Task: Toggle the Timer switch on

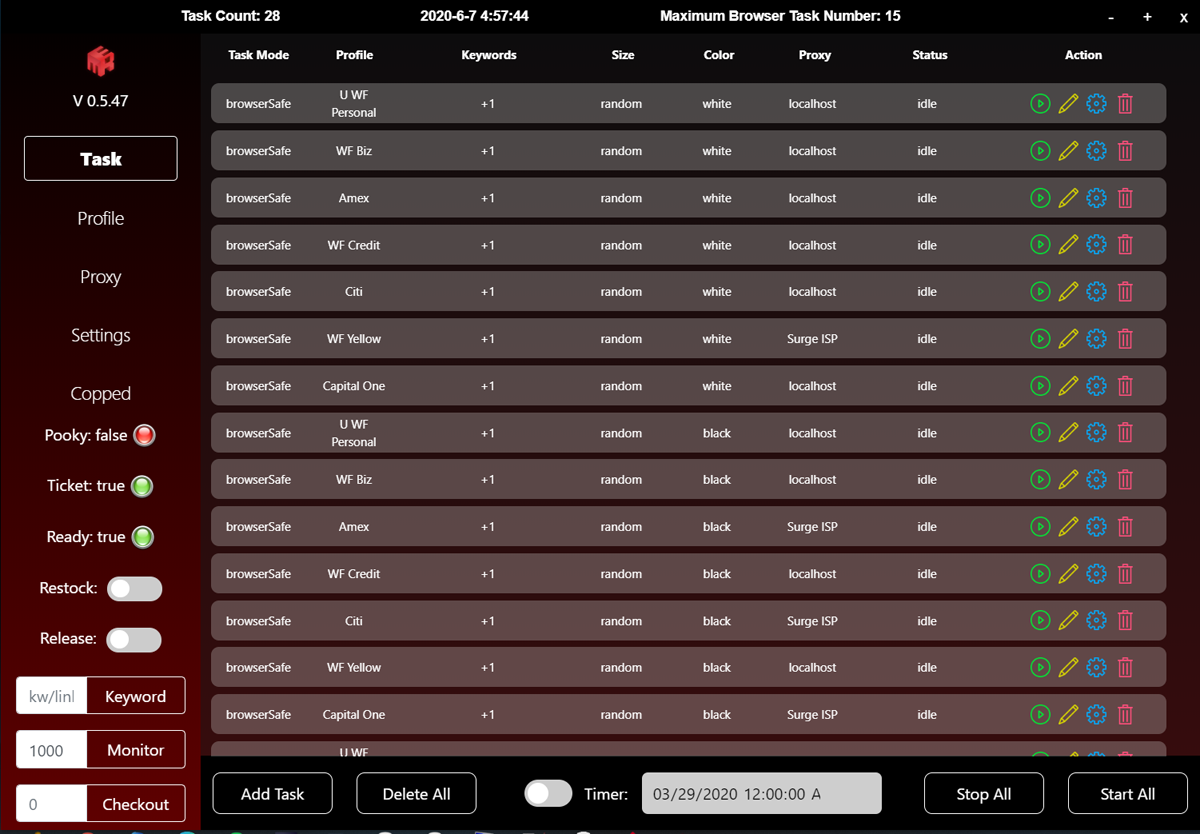Action: 548,794
